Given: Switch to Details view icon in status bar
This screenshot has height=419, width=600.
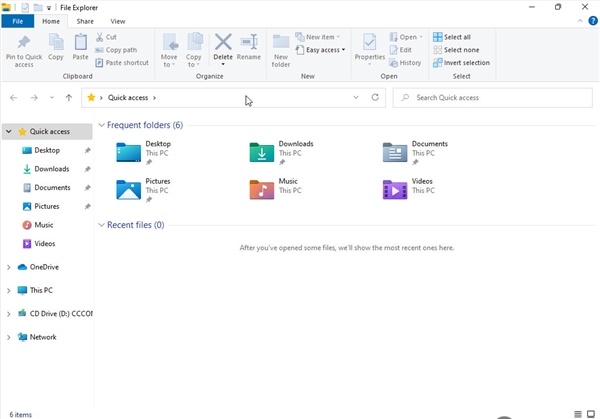Looking at the screenshot, I should 578,414.
